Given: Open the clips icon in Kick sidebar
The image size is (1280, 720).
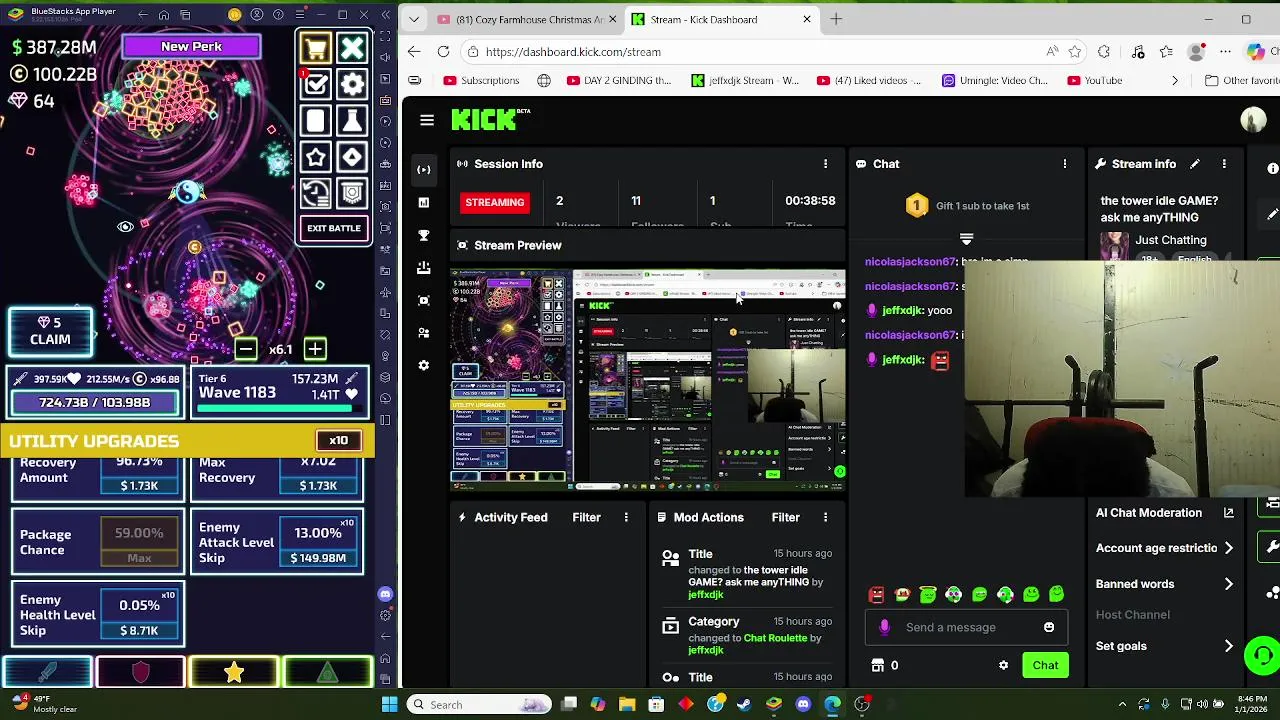Looking at the screenshot, I should [424, 300].
